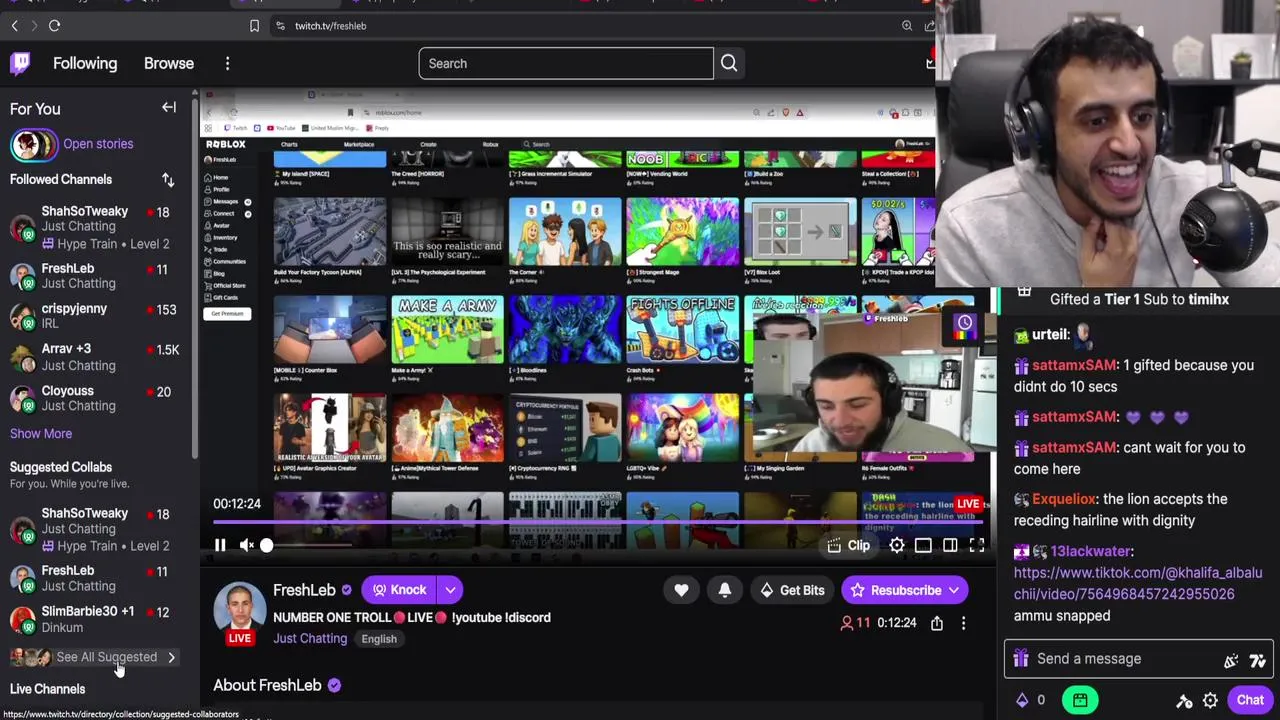Click 13lackwater username in chat
Viewport: 1280px width, 720px height.
coord(1091,551)
